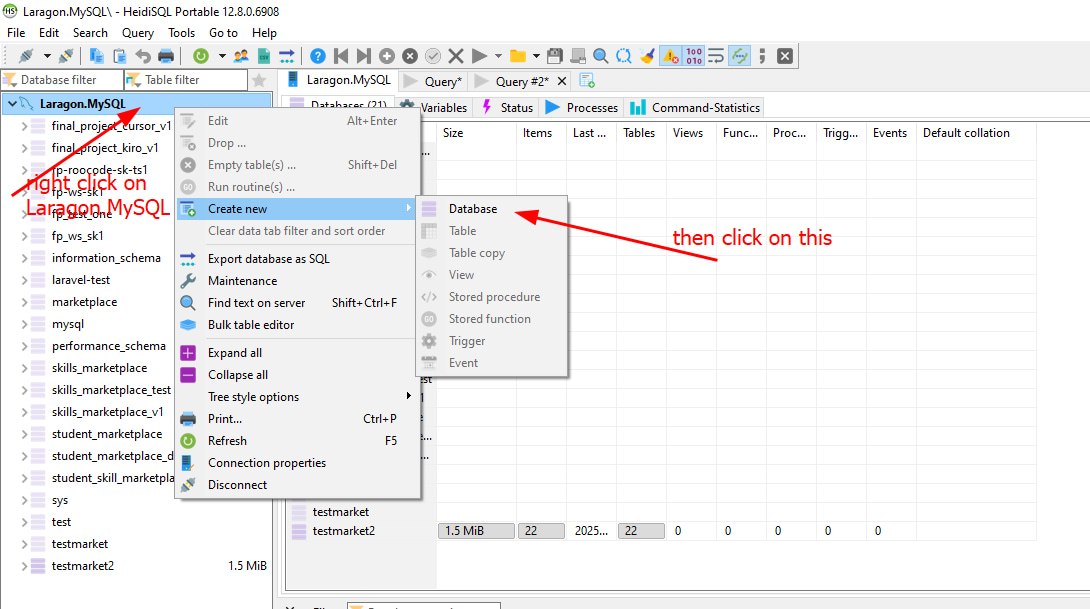The image size is (1090, 609).
Task: Choose Connection properties in context menu
Action: coord(298,462)
